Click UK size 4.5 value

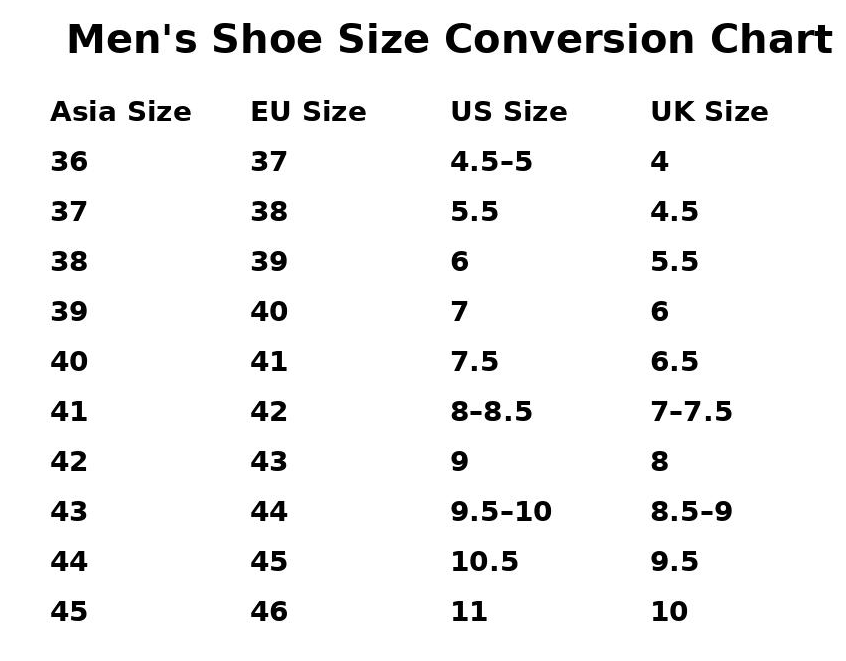point(674,212)
